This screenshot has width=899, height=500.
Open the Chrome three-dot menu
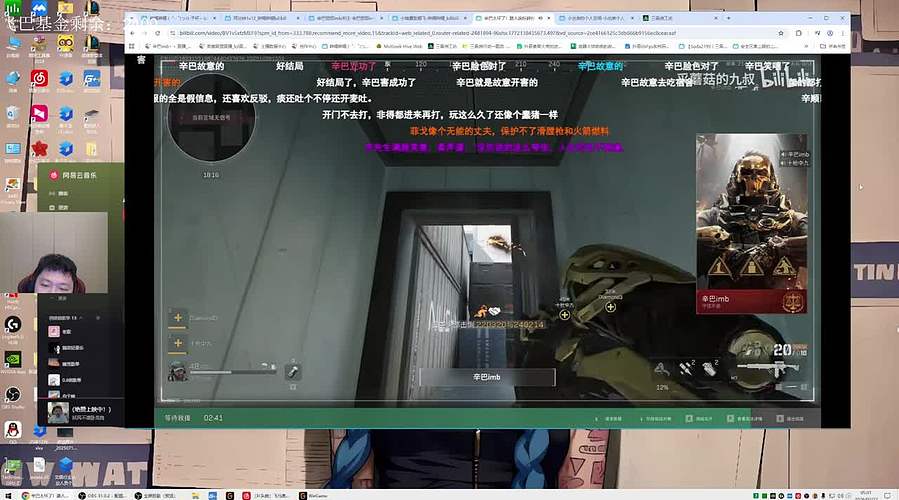(x=842, y=33)
